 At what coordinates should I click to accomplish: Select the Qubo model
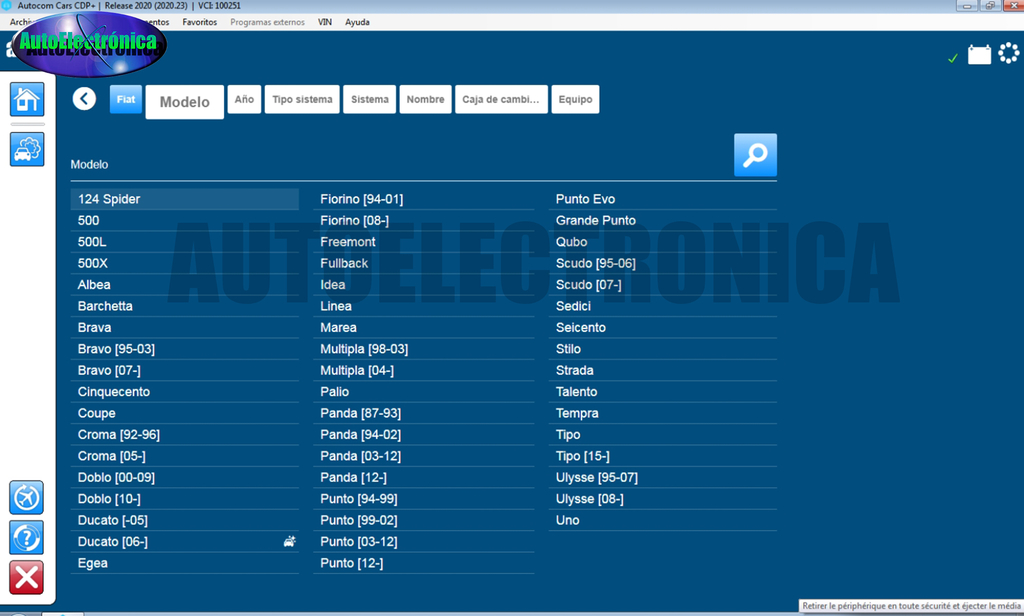tap(663, 242)
